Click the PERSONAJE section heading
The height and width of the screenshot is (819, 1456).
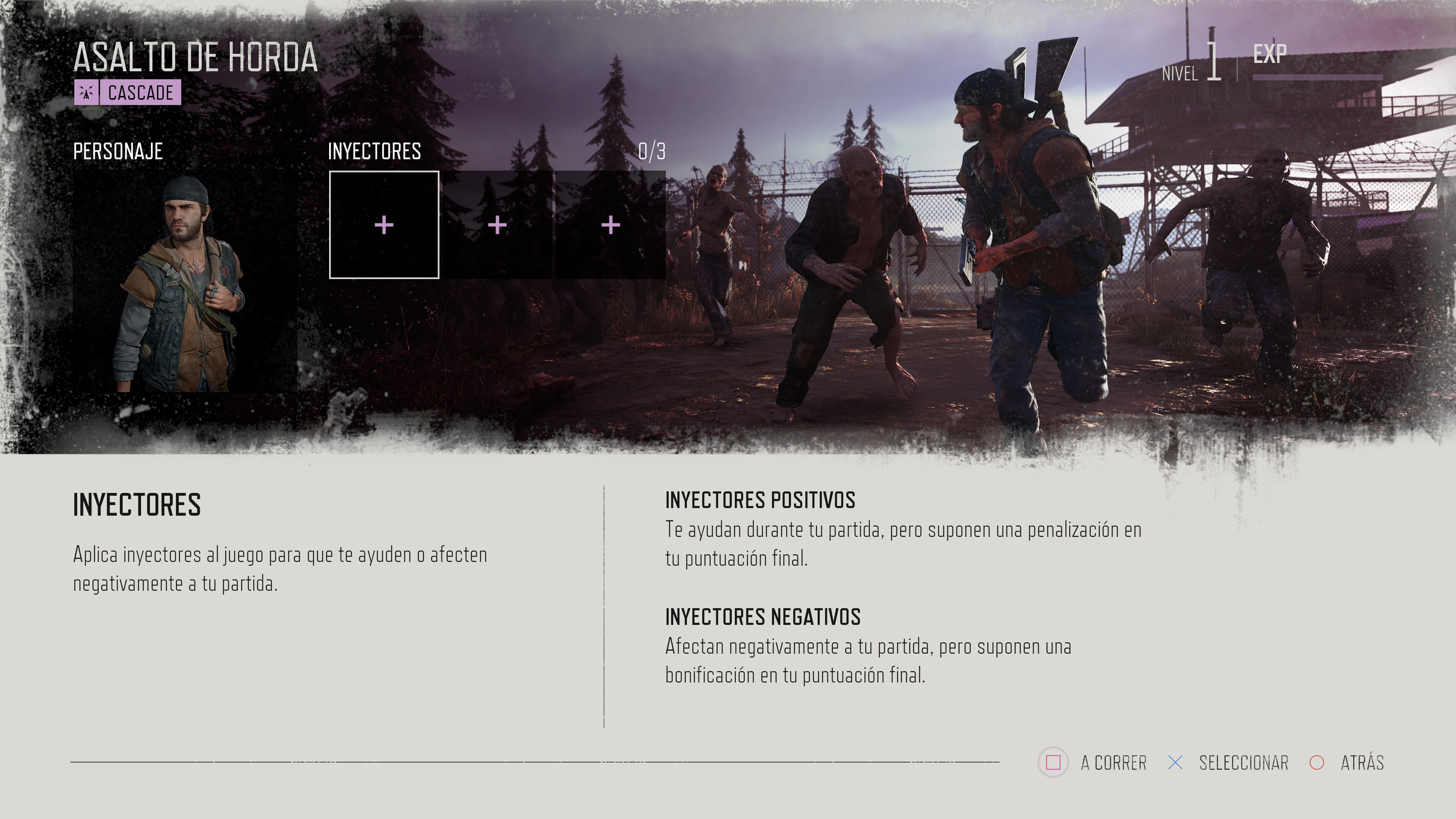coord(118,151)
